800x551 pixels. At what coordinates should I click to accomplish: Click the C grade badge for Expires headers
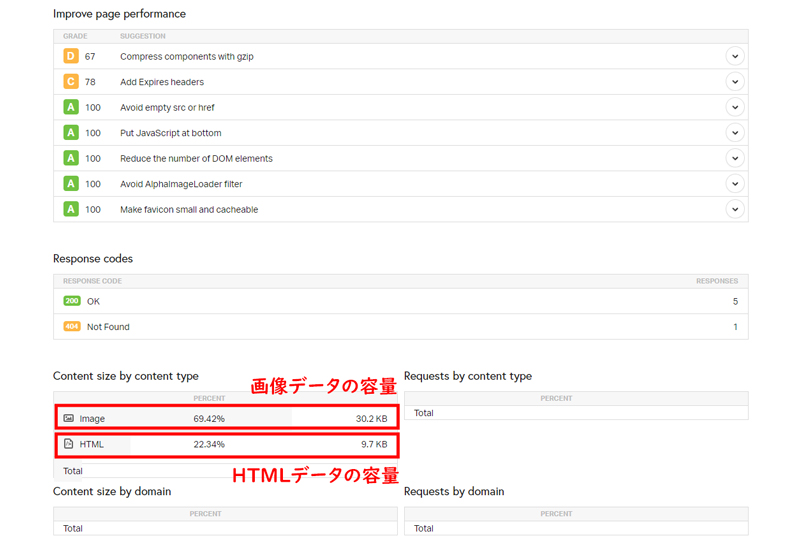pyautogui.click(x=71, y=82)
